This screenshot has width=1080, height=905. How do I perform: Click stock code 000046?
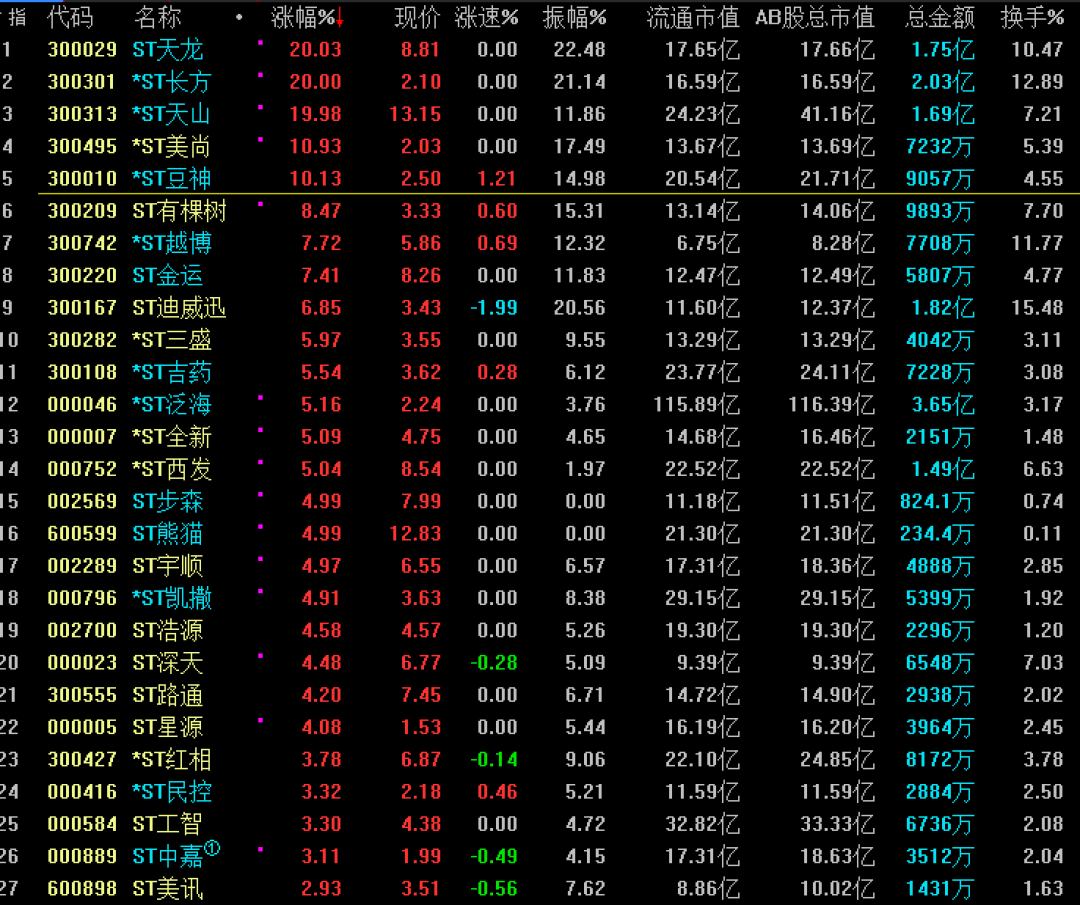coord(82,404)
